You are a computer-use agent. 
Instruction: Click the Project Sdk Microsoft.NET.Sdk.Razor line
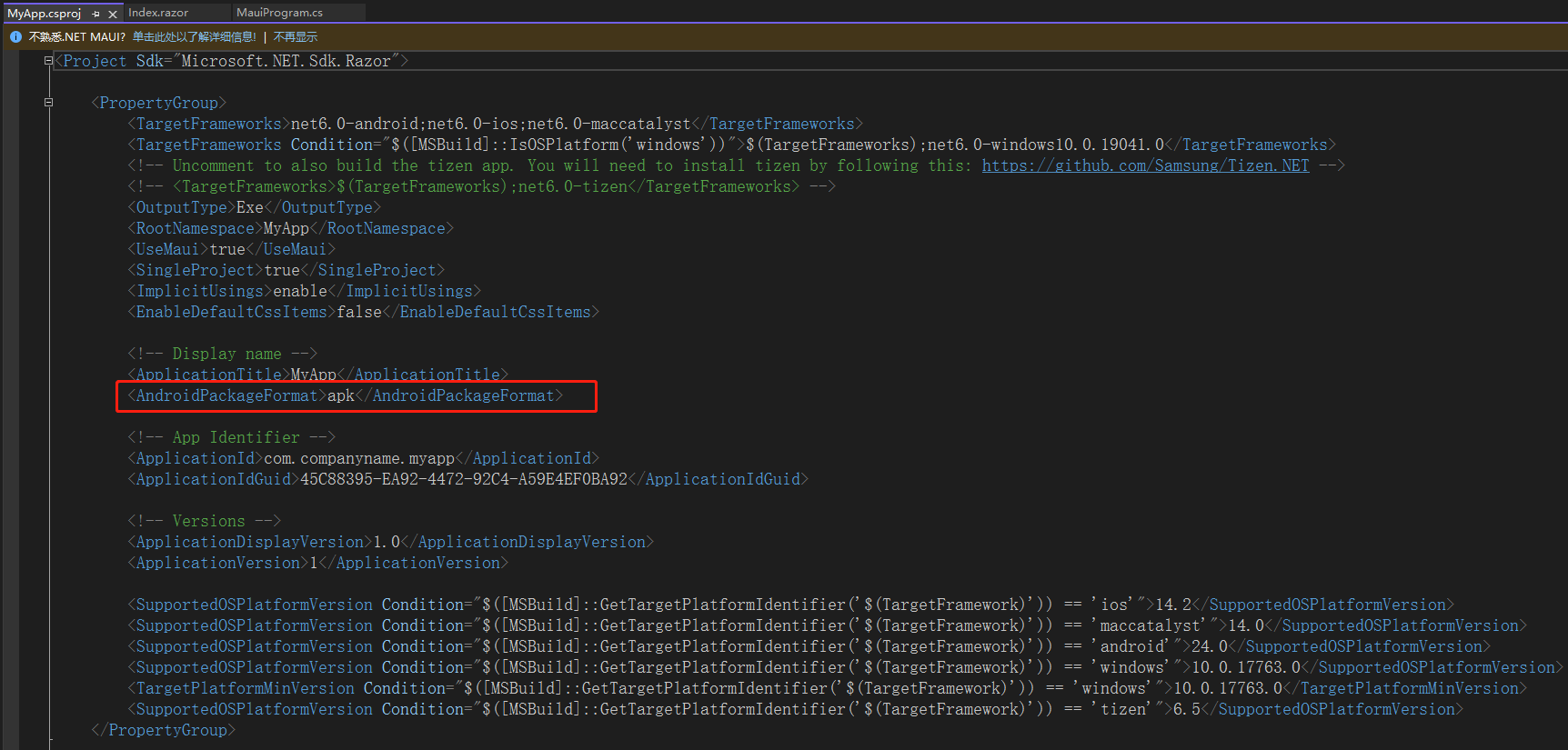point(232,61)
